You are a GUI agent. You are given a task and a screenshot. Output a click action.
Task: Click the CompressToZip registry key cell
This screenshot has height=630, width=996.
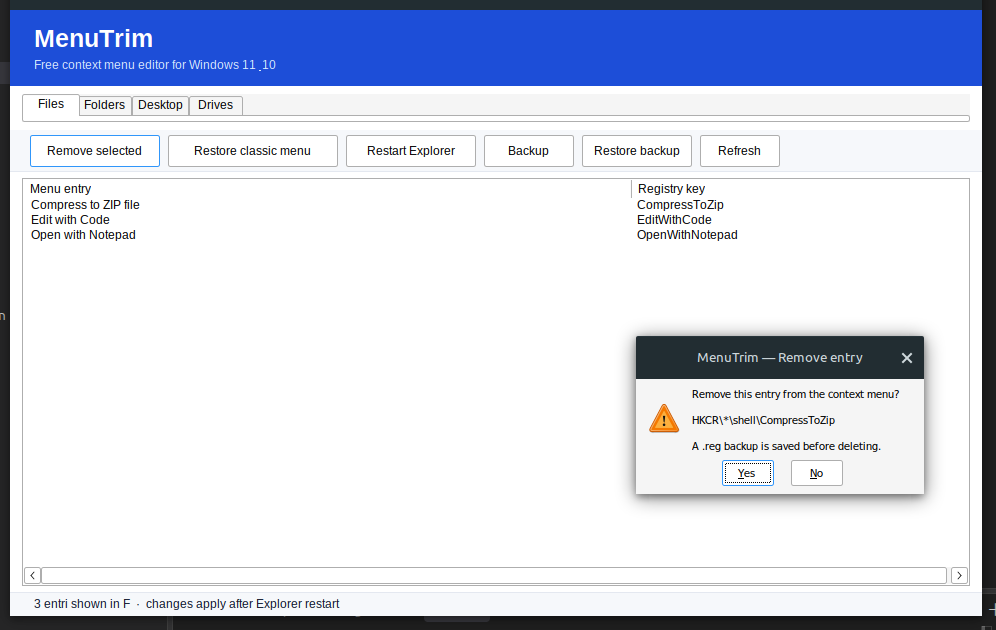point(680,204)
